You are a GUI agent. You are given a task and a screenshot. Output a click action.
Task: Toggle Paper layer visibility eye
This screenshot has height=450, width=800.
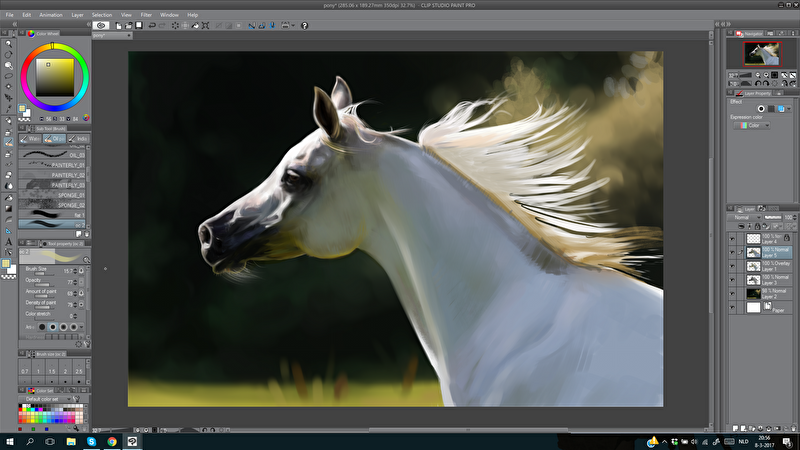[732, 308]
